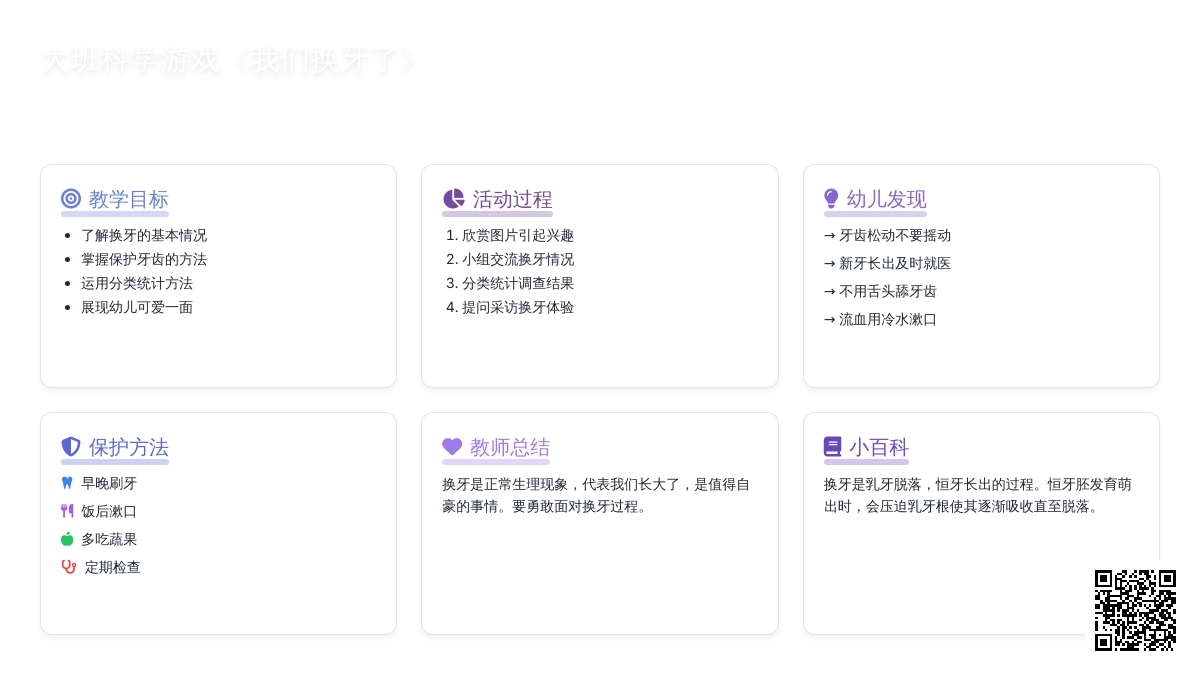The image size is (1200, 675).
Task: Click the target icon beside 教学目标
Action: point(71,199)
